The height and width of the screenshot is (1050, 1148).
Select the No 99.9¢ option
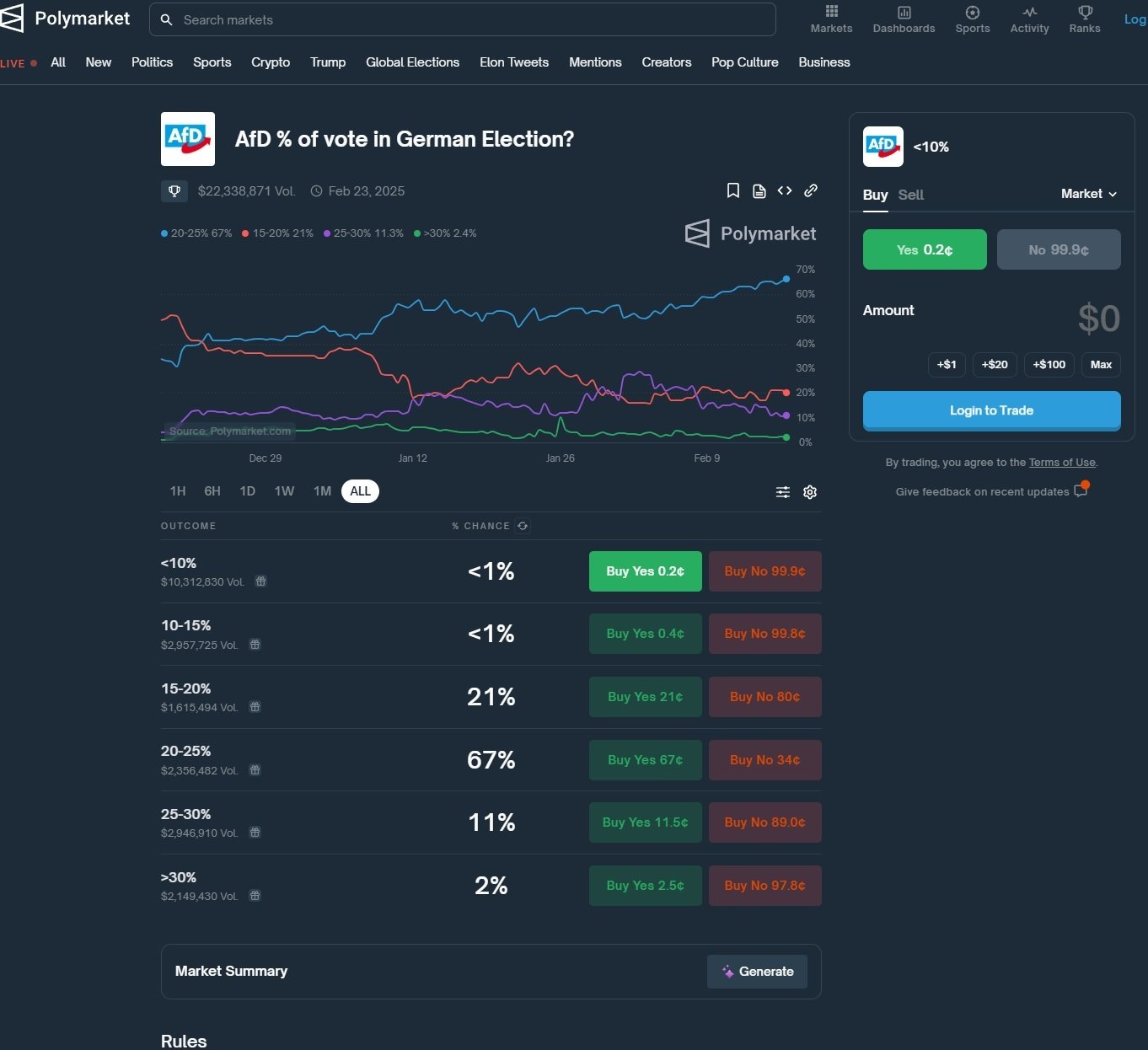1059,249
